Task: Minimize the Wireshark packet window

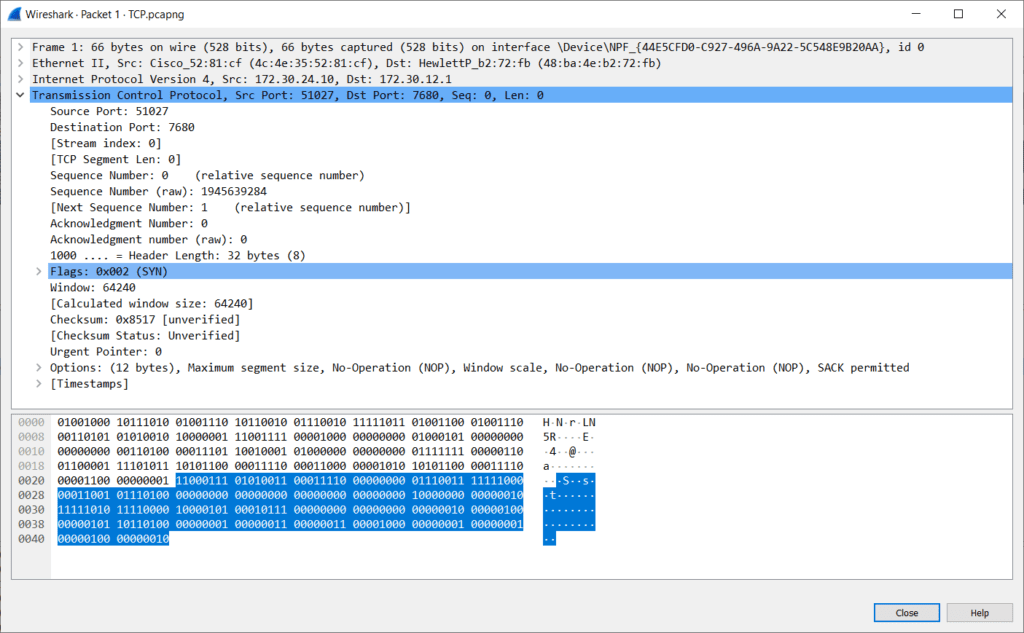Action: tap(916, 14)
